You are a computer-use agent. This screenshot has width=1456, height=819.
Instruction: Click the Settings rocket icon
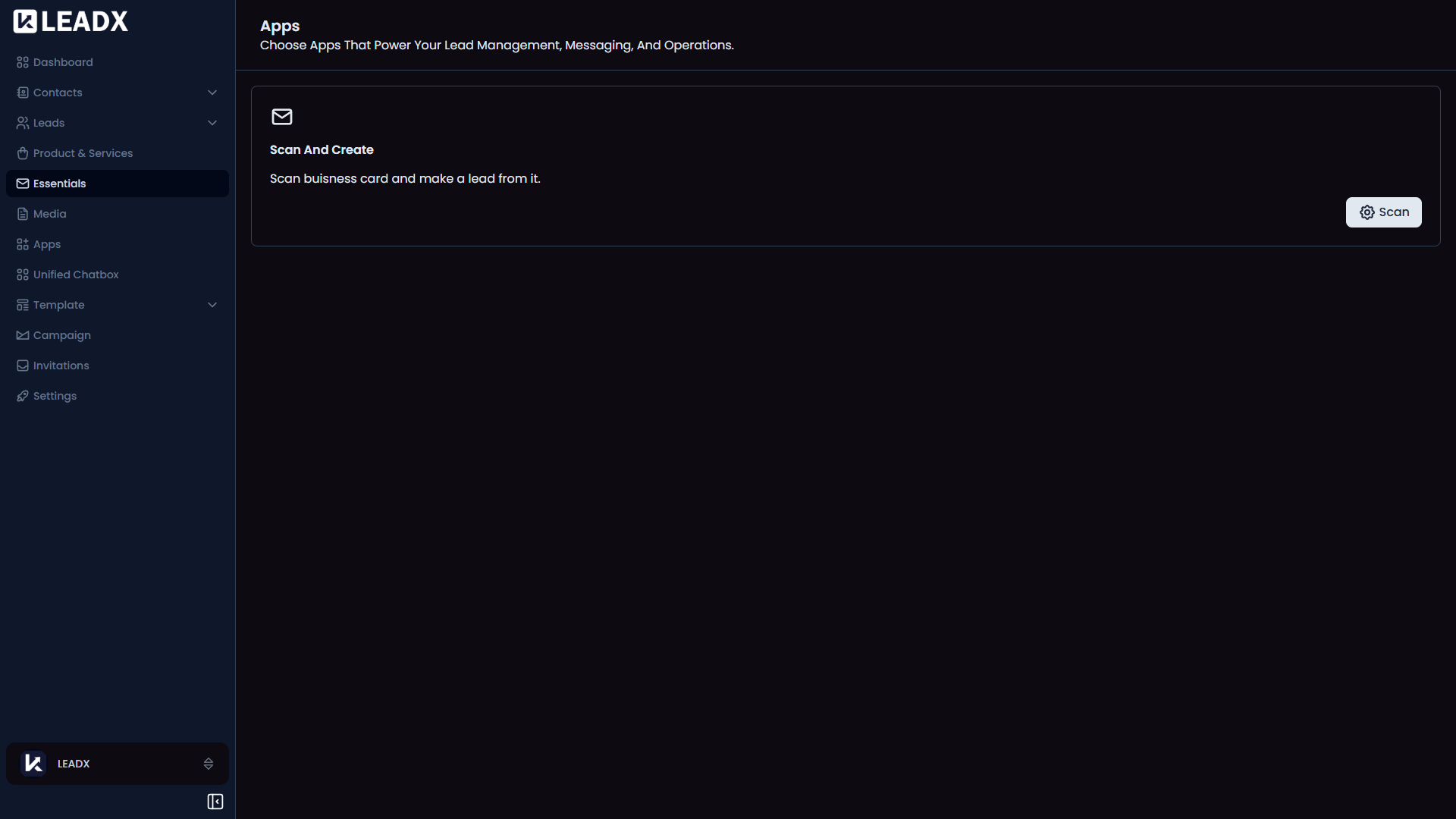23,396
